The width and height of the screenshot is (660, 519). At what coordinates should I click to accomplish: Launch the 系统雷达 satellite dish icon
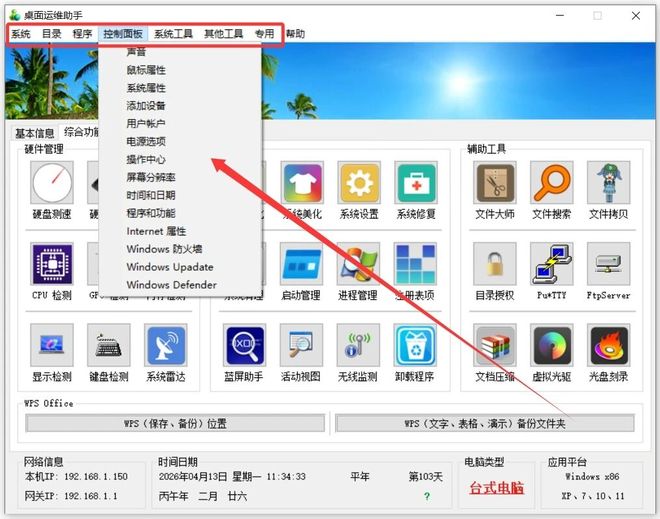(165, 345)
